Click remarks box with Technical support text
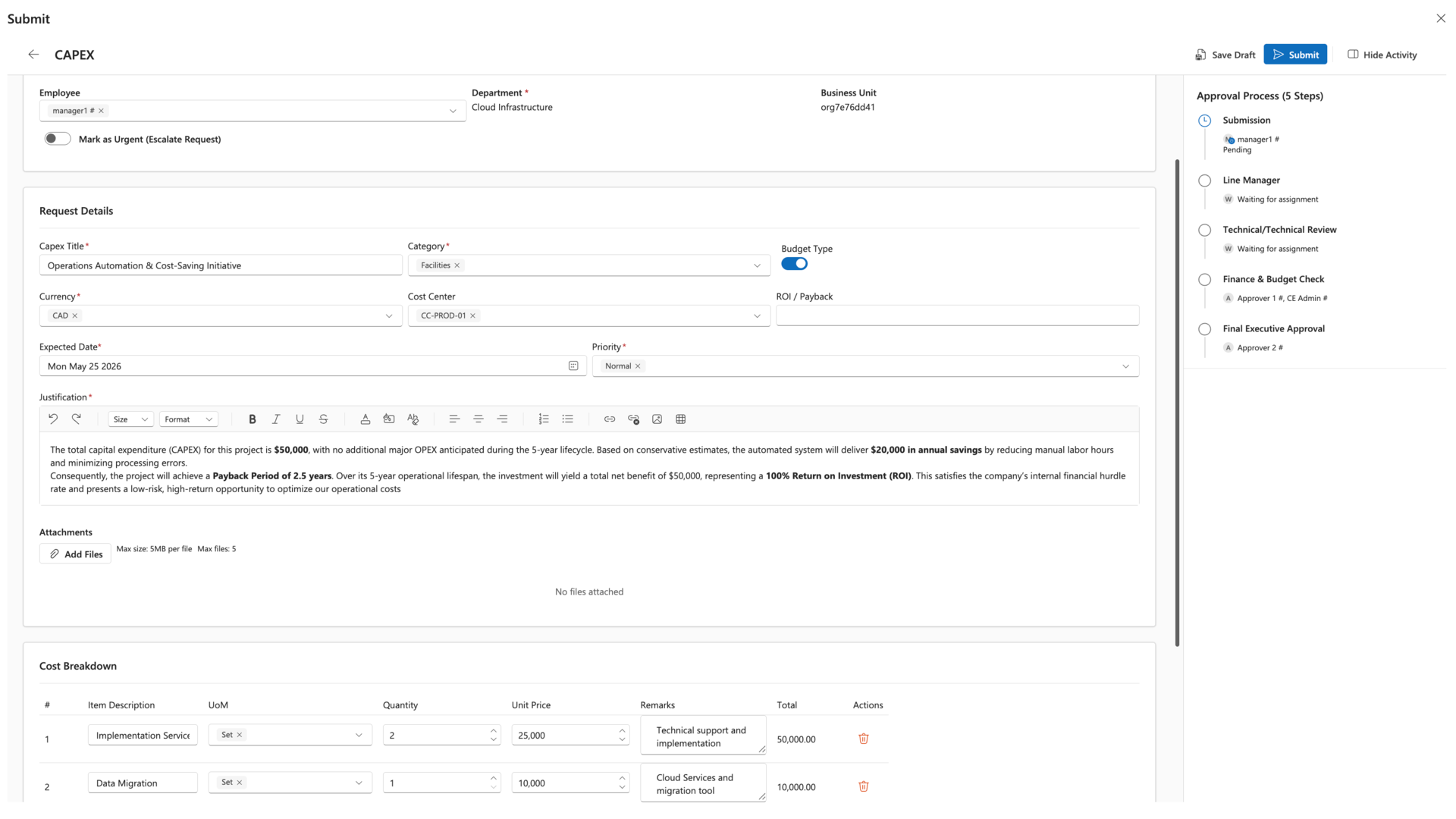 coord(703,736)
